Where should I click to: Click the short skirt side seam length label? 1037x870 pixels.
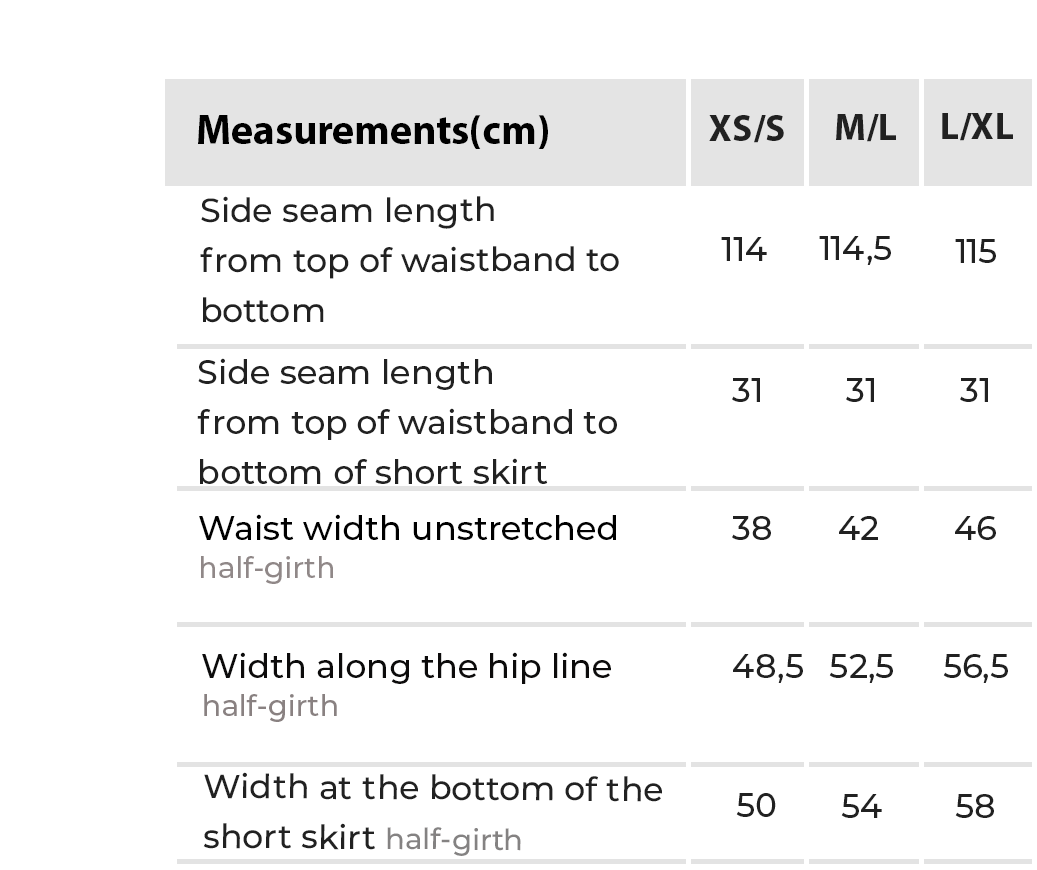pyautogui.click(x=407, y=422)
